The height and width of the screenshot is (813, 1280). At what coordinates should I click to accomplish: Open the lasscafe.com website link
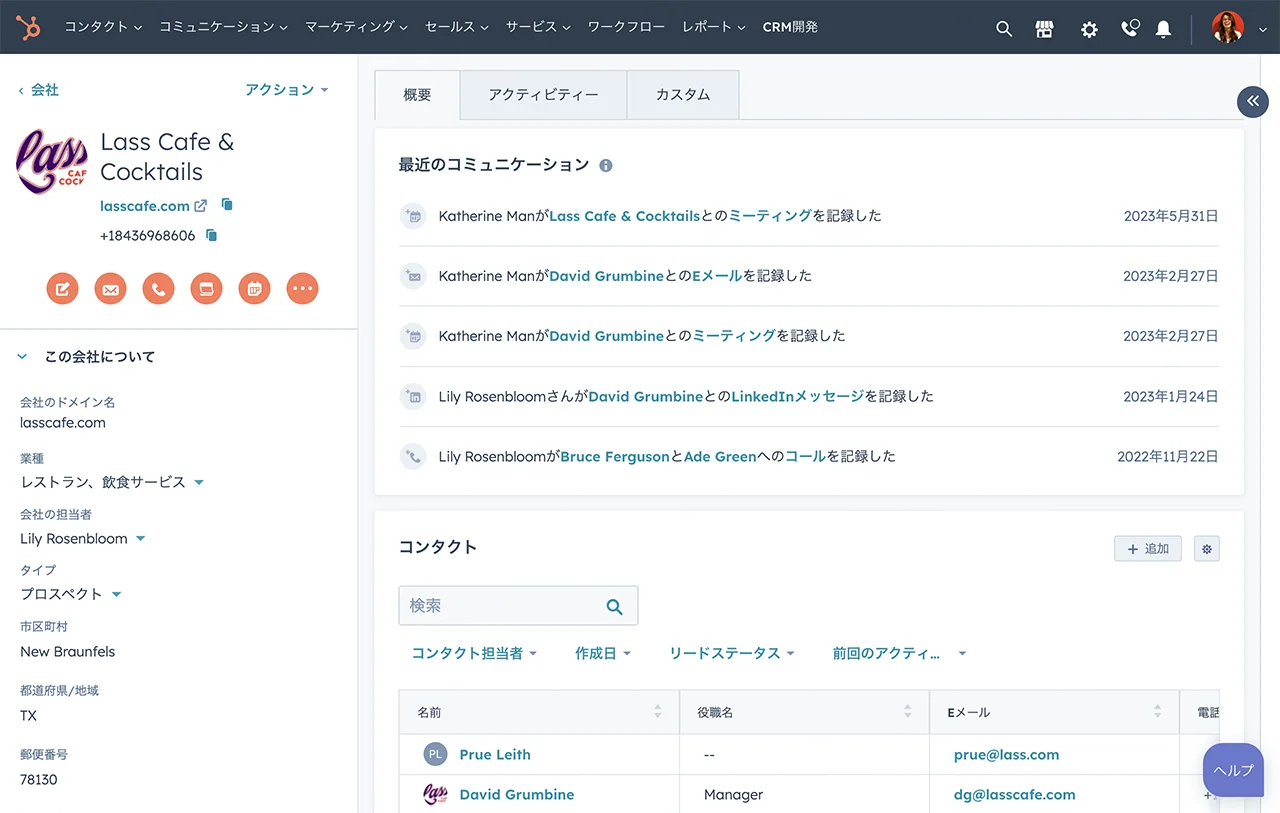point(145,205)
